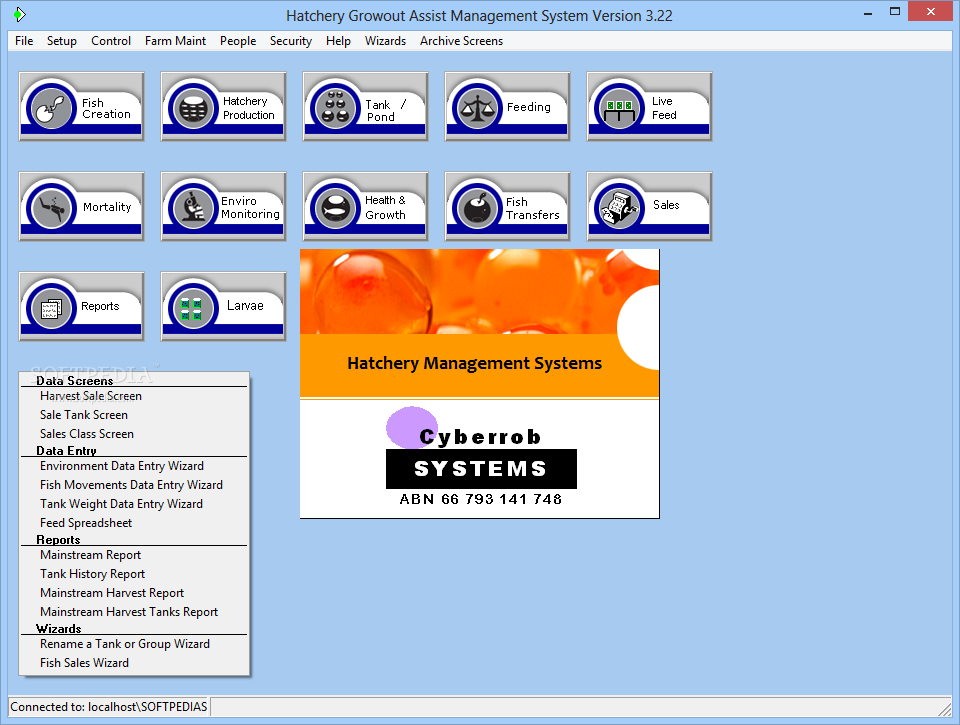Close the Hatchery Growout window

pyautogui.click(x=931, y=12)
